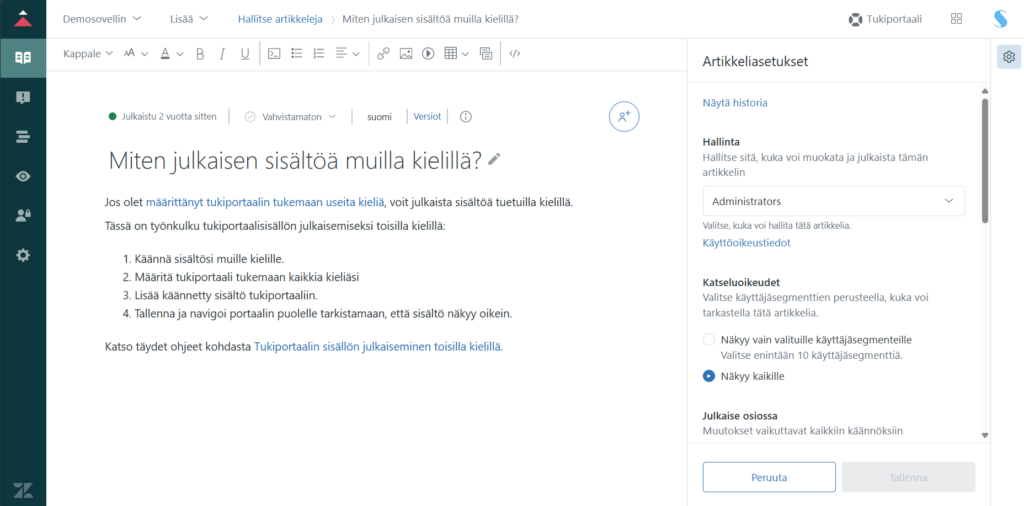Click the Tallenna button
The height and width of the screenshot is (506, 1024).
(908, 477)
